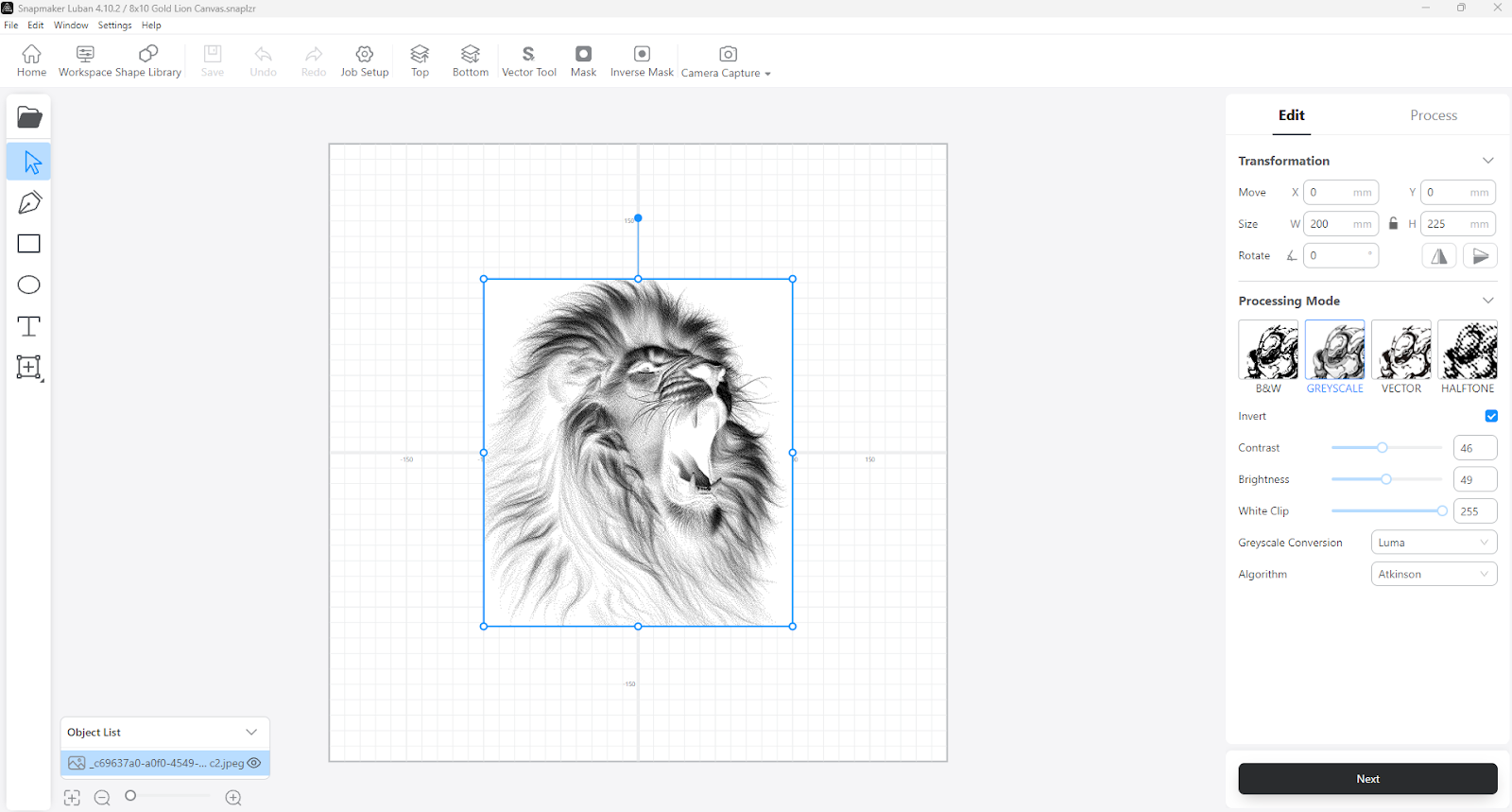Viewport: 1512px width, 812px height.
Task: Switch to the Edit tab
Action: pyautogui.click(x=1291, y=115)
